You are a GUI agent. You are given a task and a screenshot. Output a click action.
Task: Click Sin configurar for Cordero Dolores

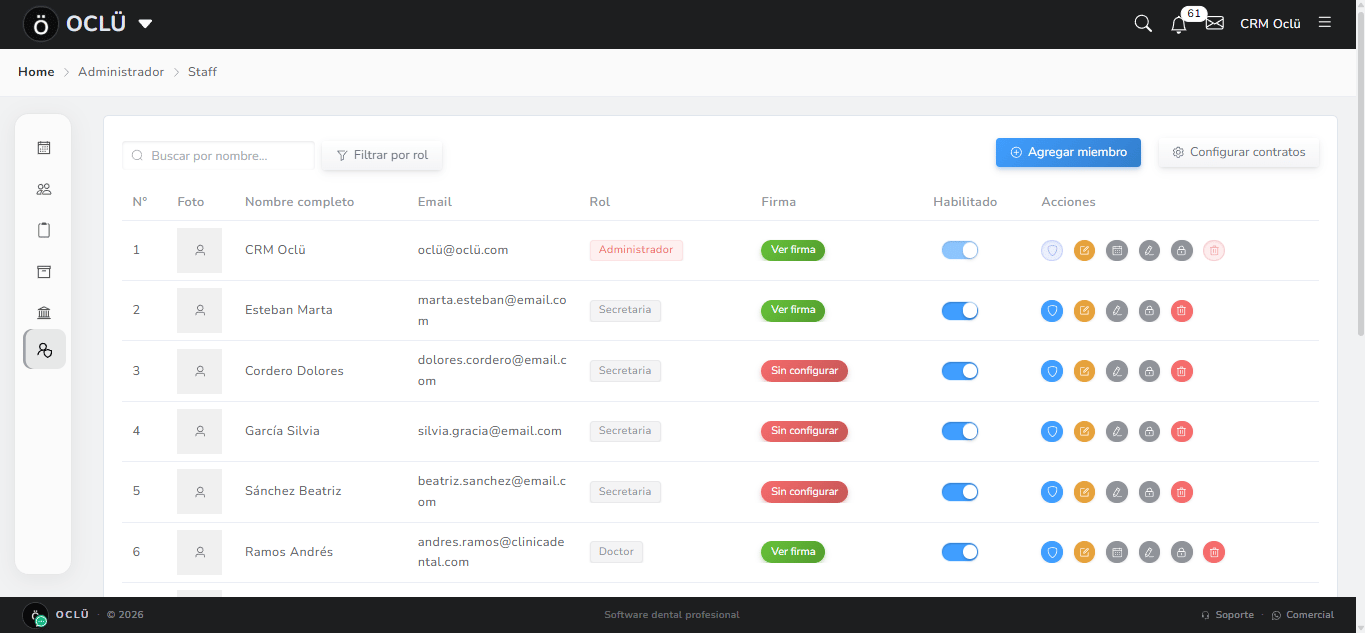click(804, 371)
